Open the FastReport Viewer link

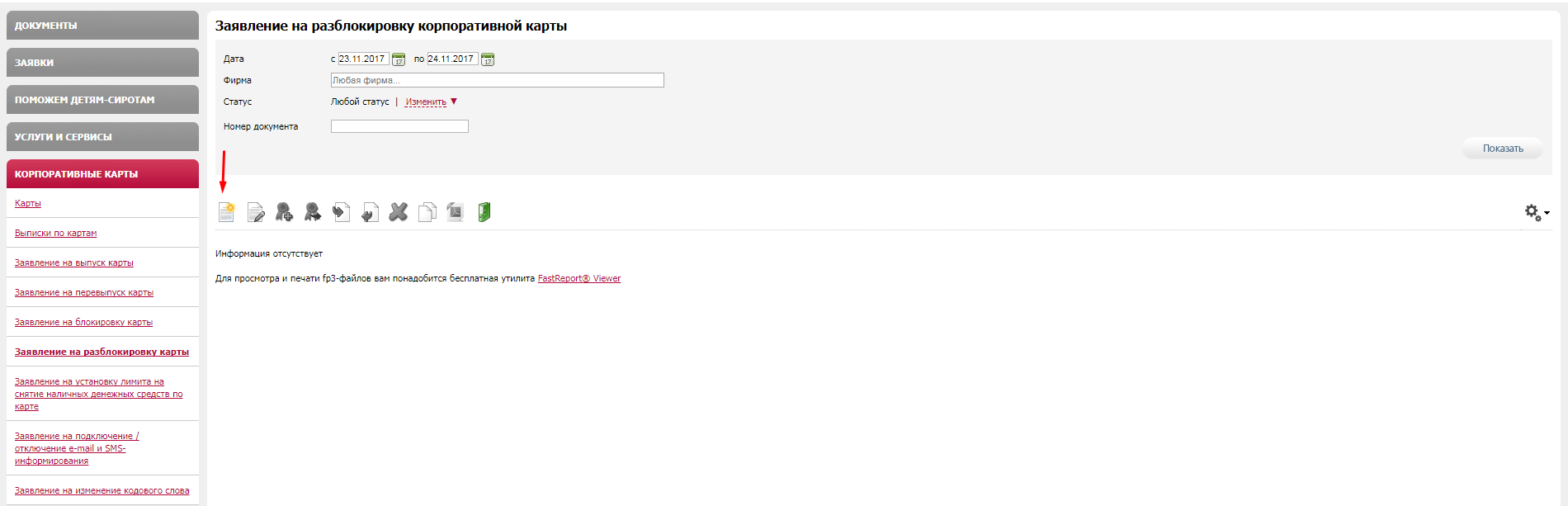pos(579,278)
